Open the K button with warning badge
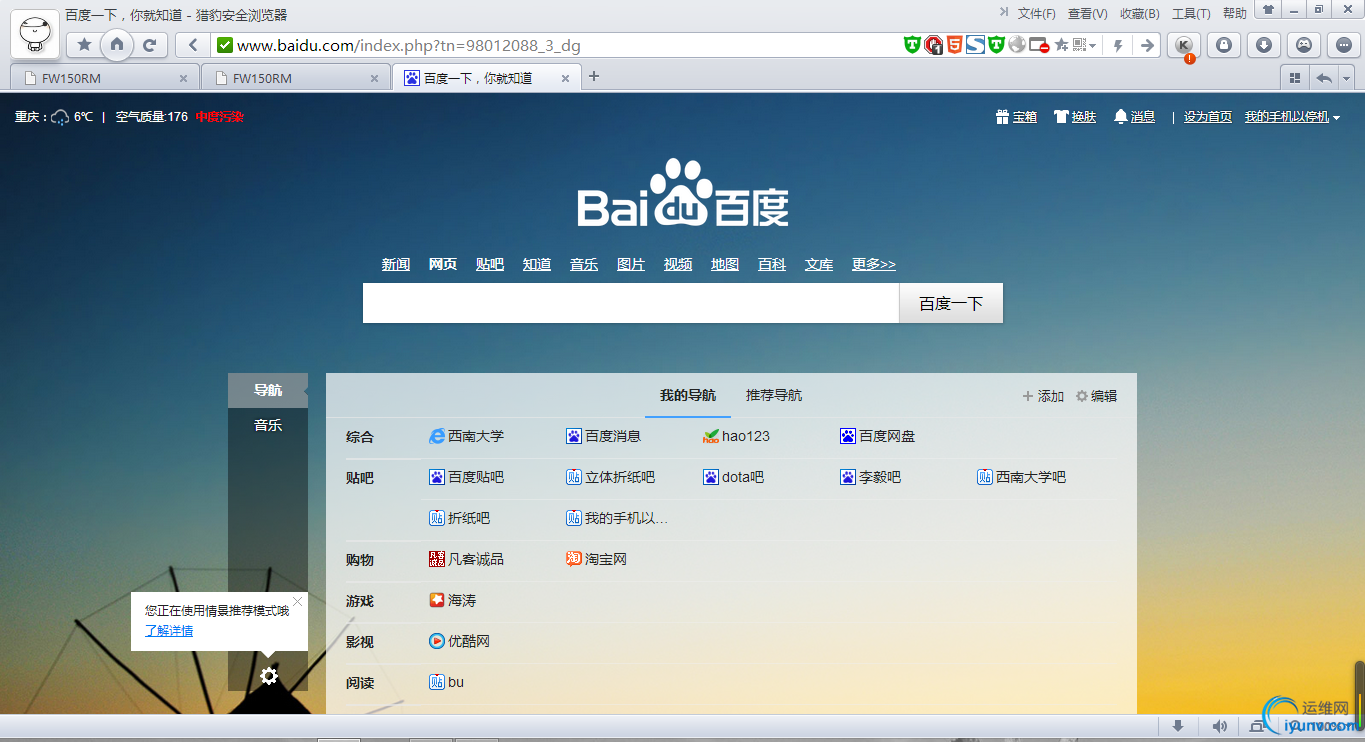This screenshot has height=742, width=1365. click(x=1184, y=45)
